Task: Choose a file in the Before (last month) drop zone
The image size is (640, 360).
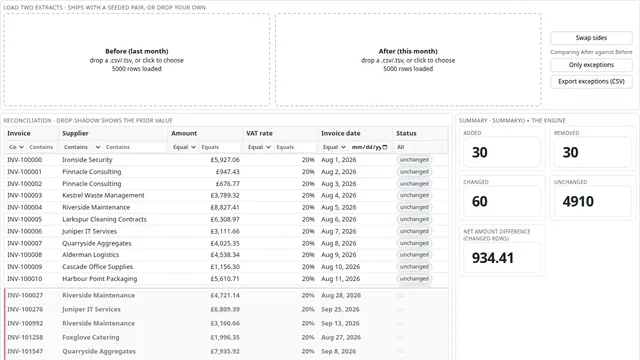Action: [x=137, y=60]
